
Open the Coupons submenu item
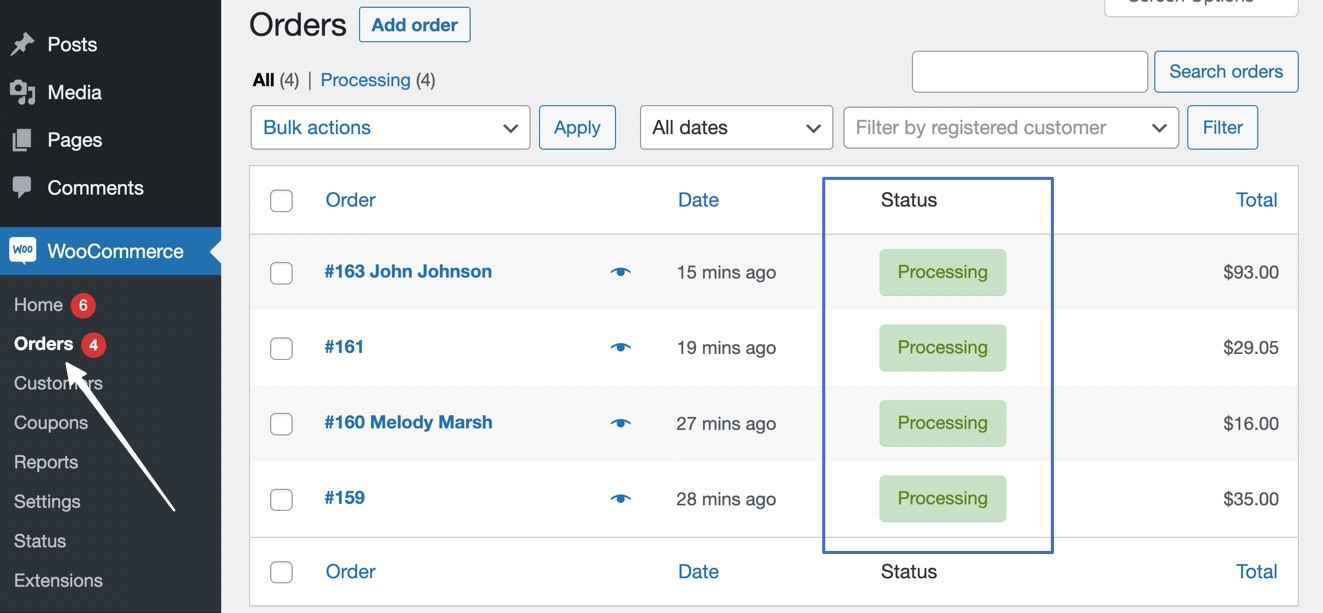51,423
